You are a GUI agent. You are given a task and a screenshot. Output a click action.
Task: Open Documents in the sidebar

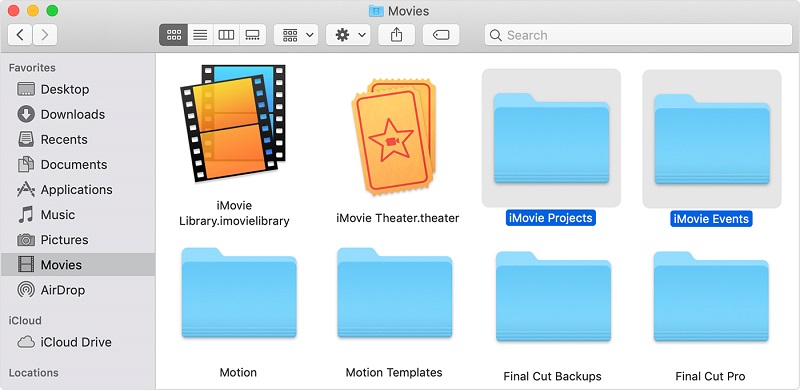78,164
